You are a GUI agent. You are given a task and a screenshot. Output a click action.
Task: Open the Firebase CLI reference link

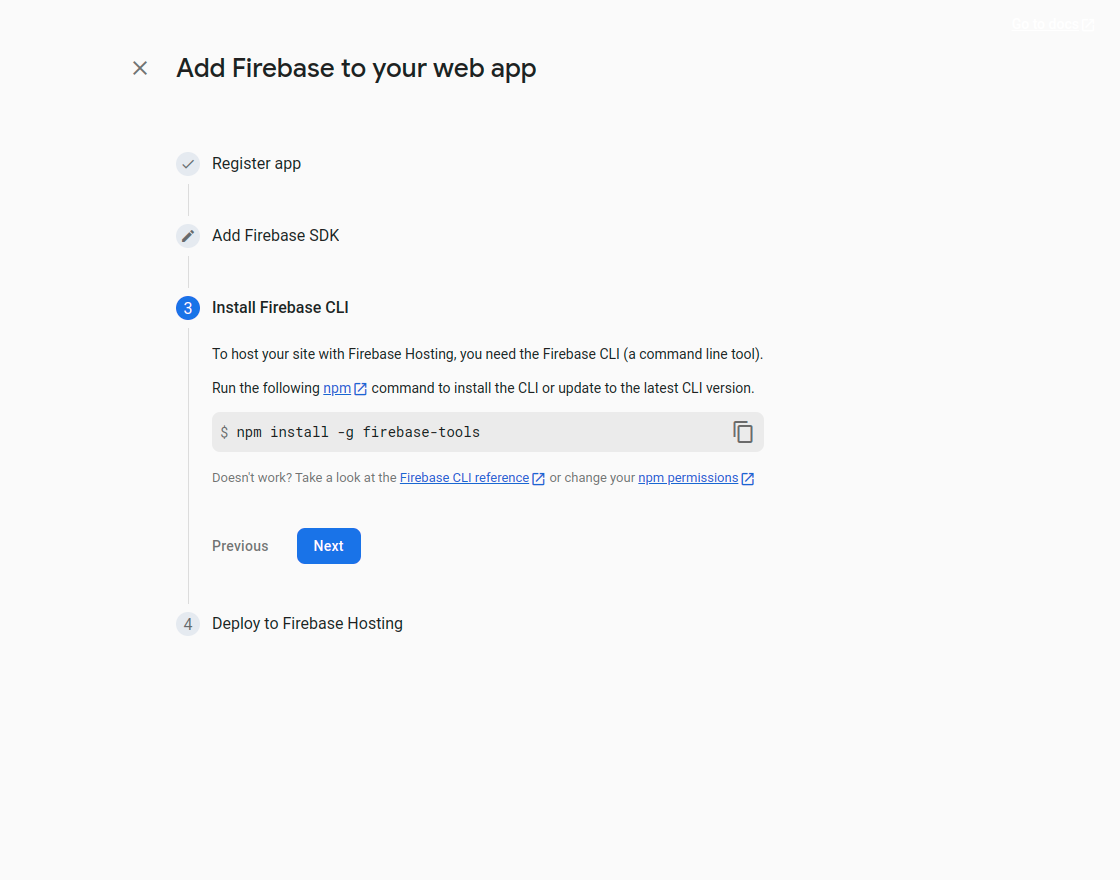tap(464, 478)
